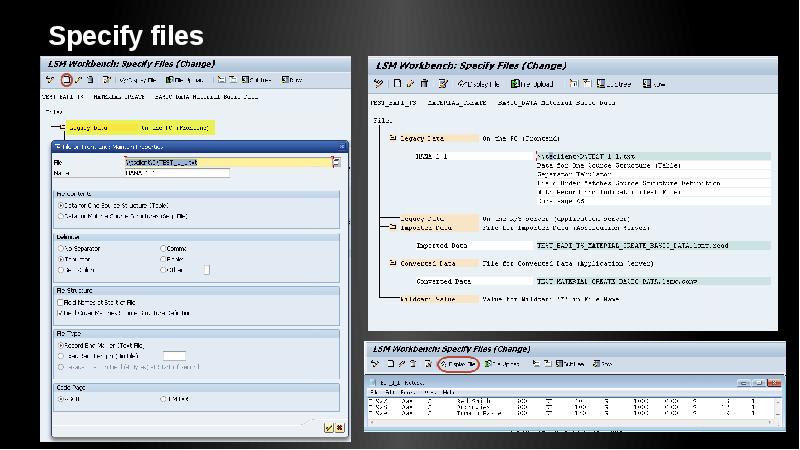Open Edit menu in Notepad window

[x=390, y=392]
